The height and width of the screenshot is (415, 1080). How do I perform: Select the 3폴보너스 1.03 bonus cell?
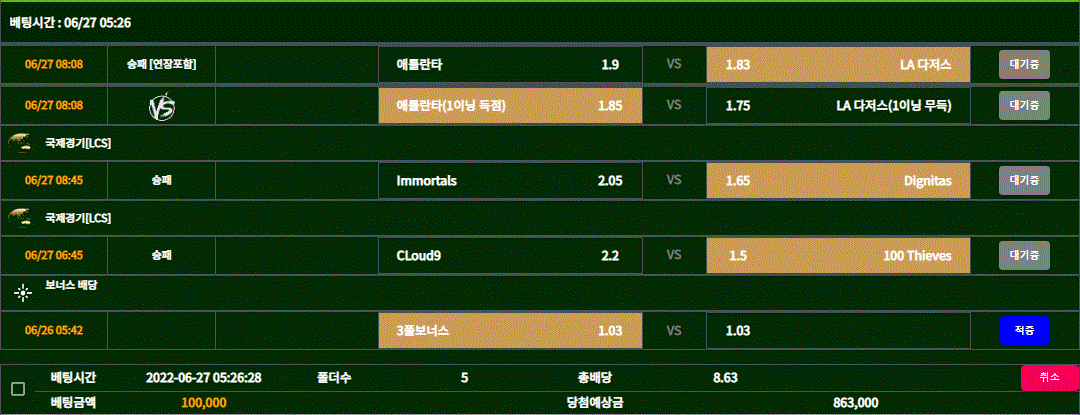click(510, 330)
